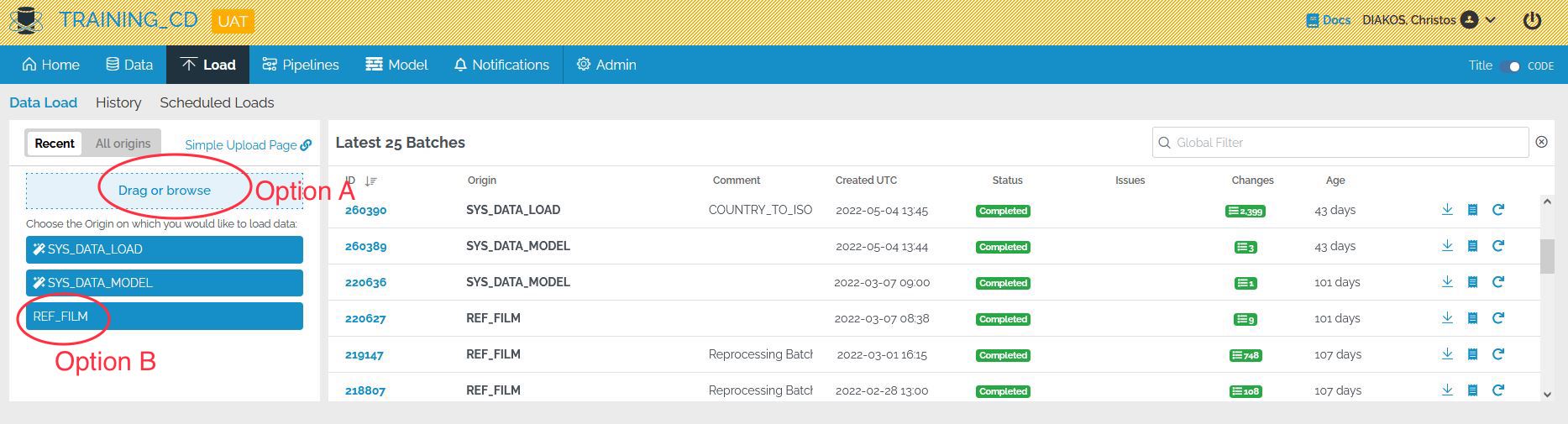Download batch 220636

point(1447,282)
